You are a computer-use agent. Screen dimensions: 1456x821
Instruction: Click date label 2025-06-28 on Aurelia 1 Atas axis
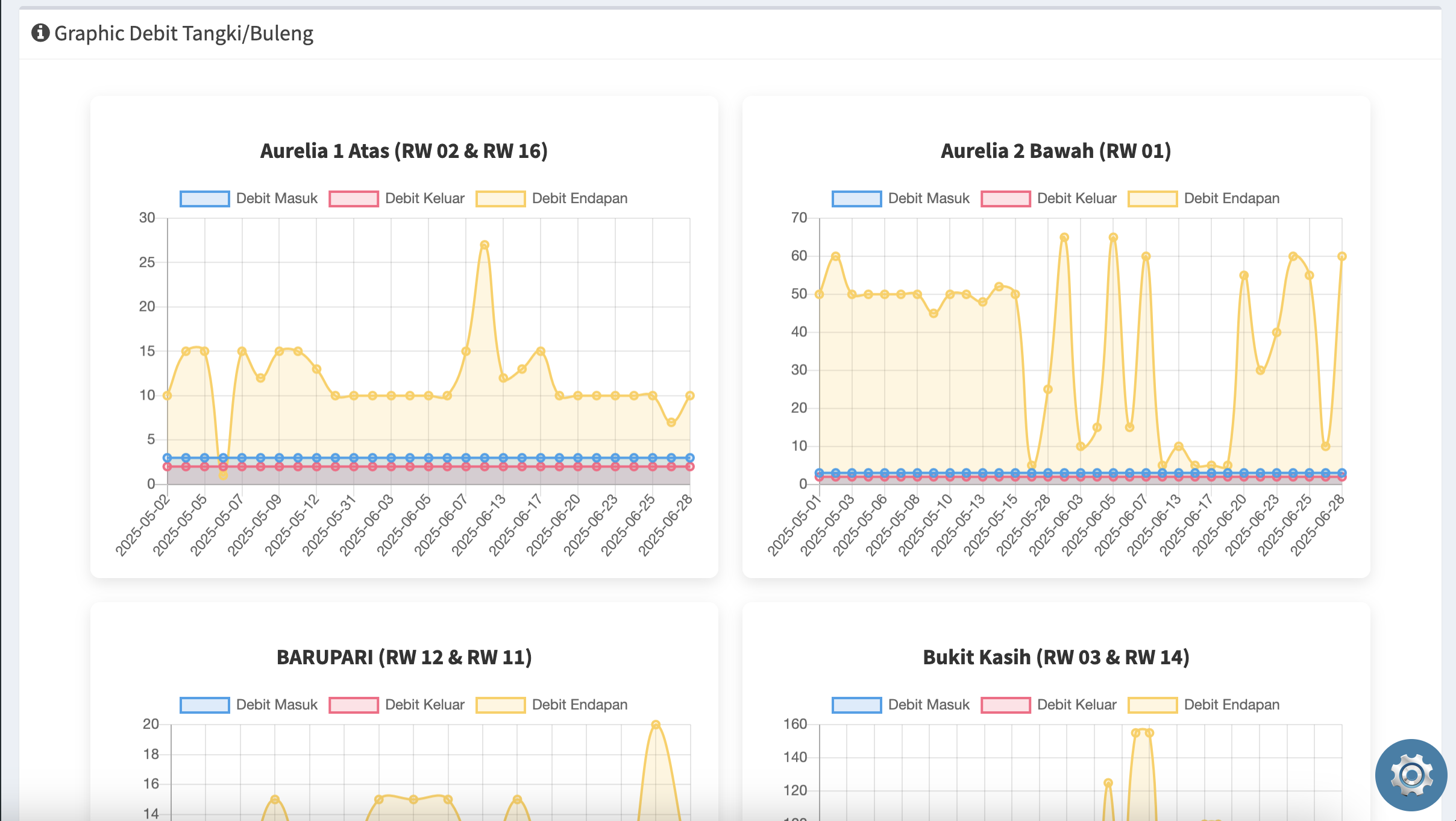[665, 525]
